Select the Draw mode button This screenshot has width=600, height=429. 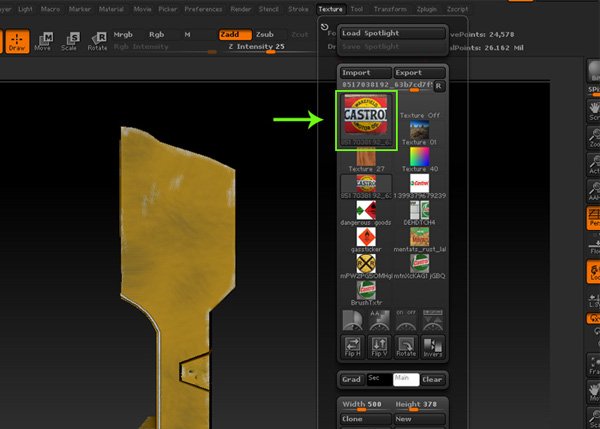(17, 41)
